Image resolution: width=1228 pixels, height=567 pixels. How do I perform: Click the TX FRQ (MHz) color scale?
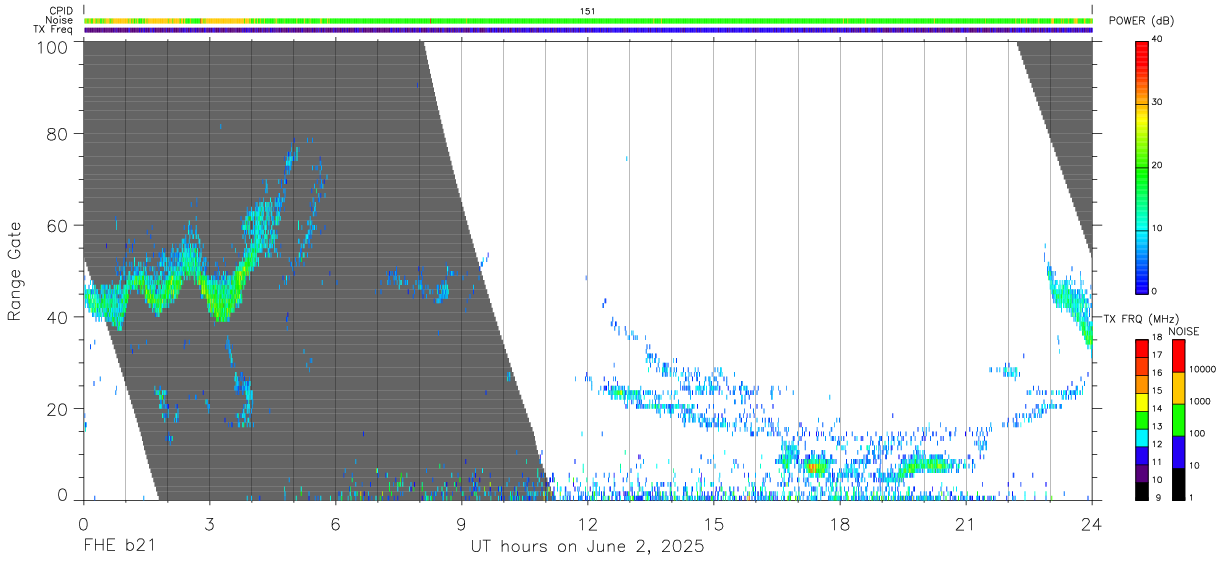click(x=1142, y=420)
